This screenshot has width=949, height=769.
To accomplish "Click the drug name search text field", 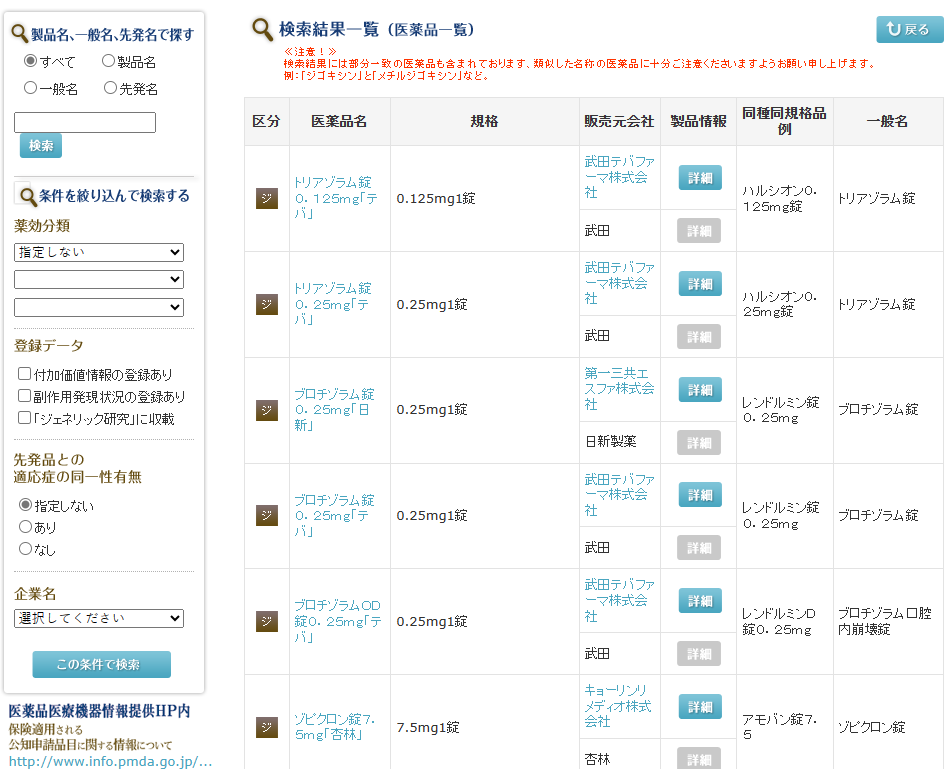I will pyautogui.click(x=85, y=122).
